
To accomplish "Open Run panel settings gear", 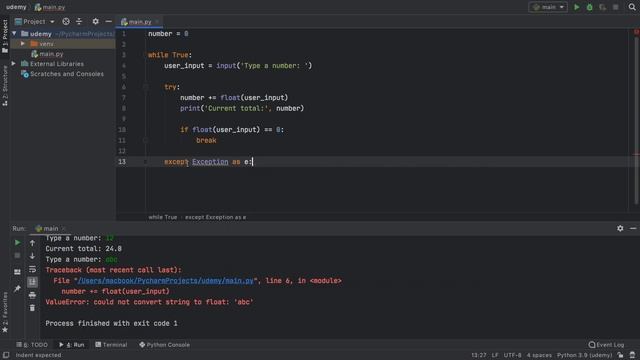I will click(620, 229).
